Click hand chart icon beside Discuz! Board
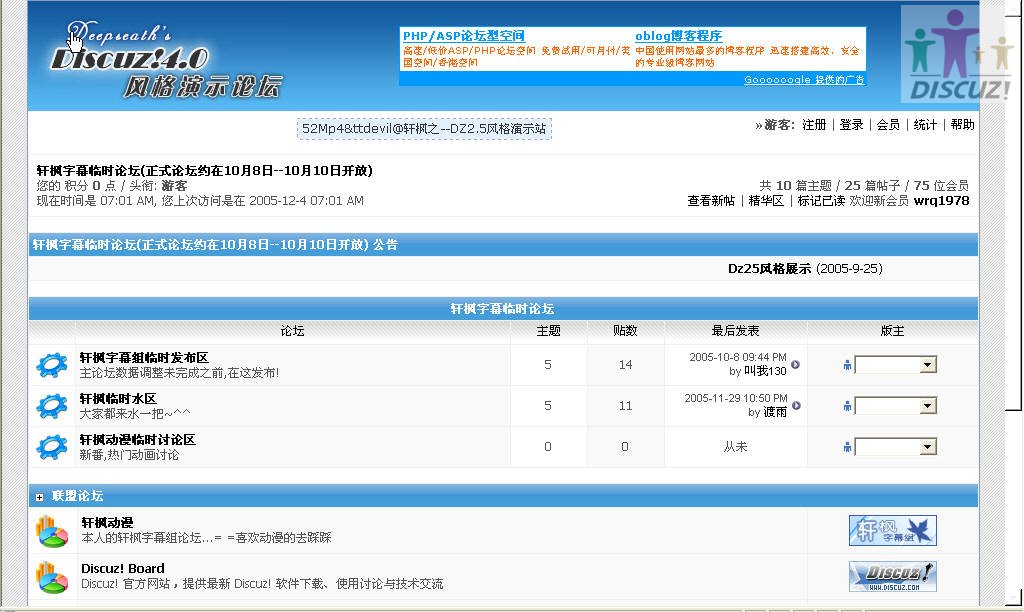This screenshot has height=612, width=1024. (x=52, y=577)
